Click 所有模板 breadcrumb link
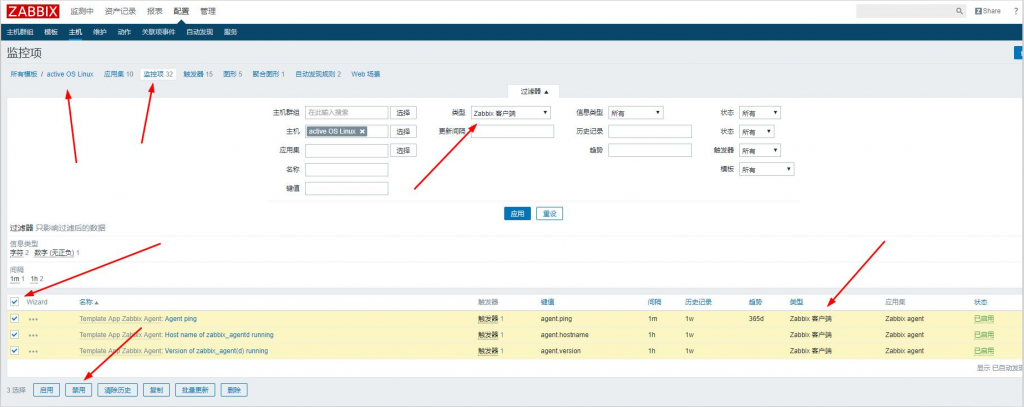 (x=24, y=74)
